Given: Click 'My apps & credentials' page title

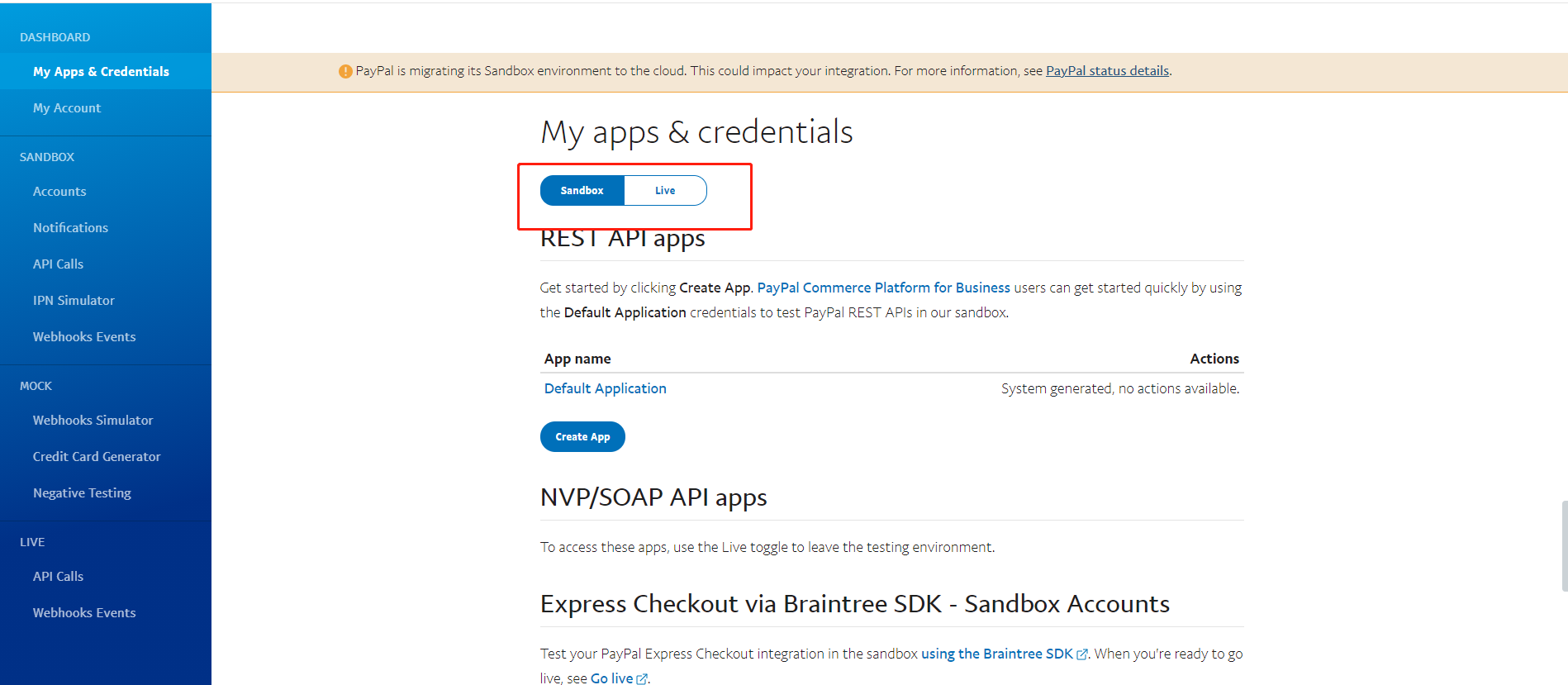Looking at the screenshot, I should (696, 132).
